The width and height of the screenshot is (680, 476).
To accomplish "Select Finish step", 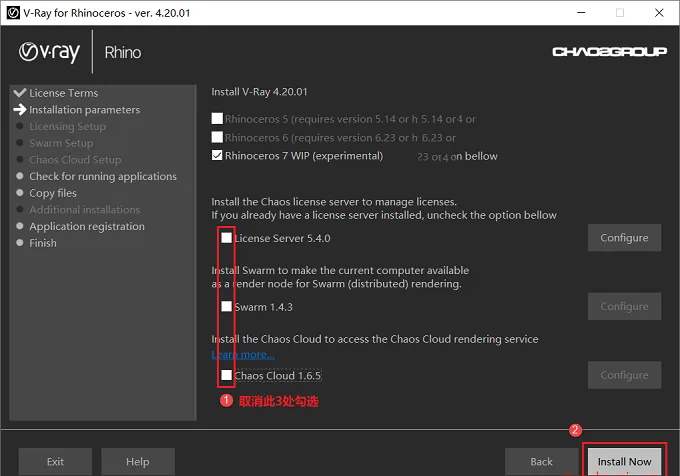I will 42,243.
